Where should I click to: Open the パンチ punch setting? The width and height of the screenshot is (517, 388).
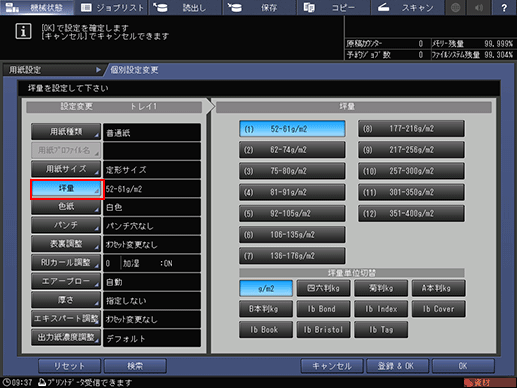tap(66, 225)
